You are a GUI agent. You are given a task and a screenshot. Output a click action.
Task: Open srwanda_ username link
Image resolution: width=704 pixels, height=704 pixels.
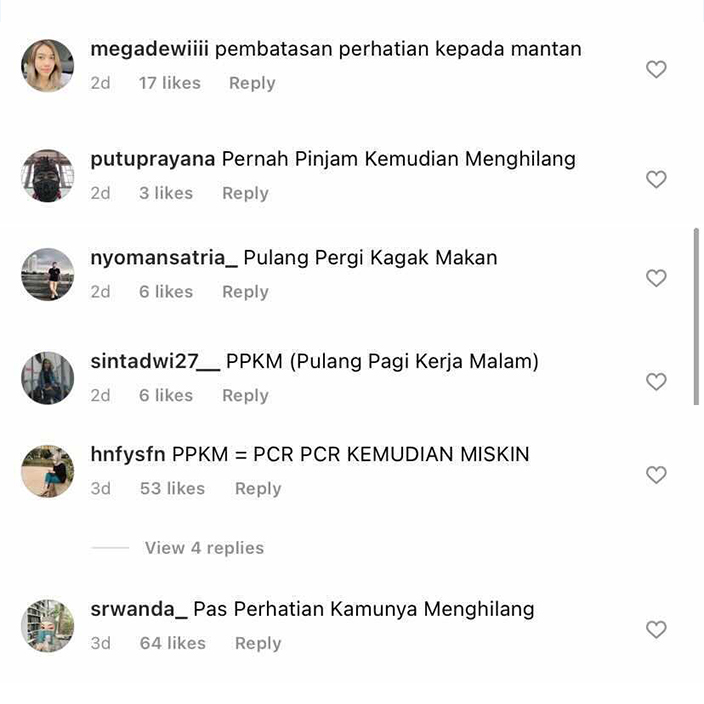(139, 609)
